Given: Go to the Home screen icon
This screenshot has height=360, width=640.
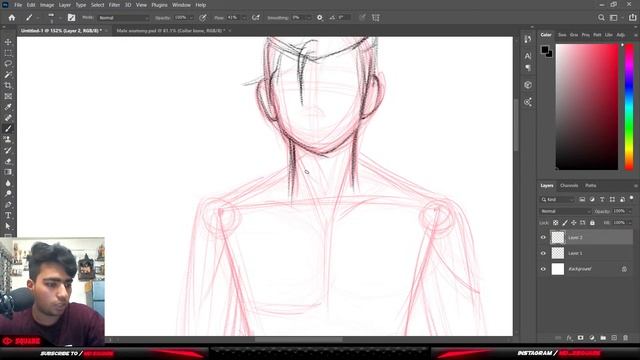Looking at the screenshot, I should pyautogui.click(x=11, y=18).
